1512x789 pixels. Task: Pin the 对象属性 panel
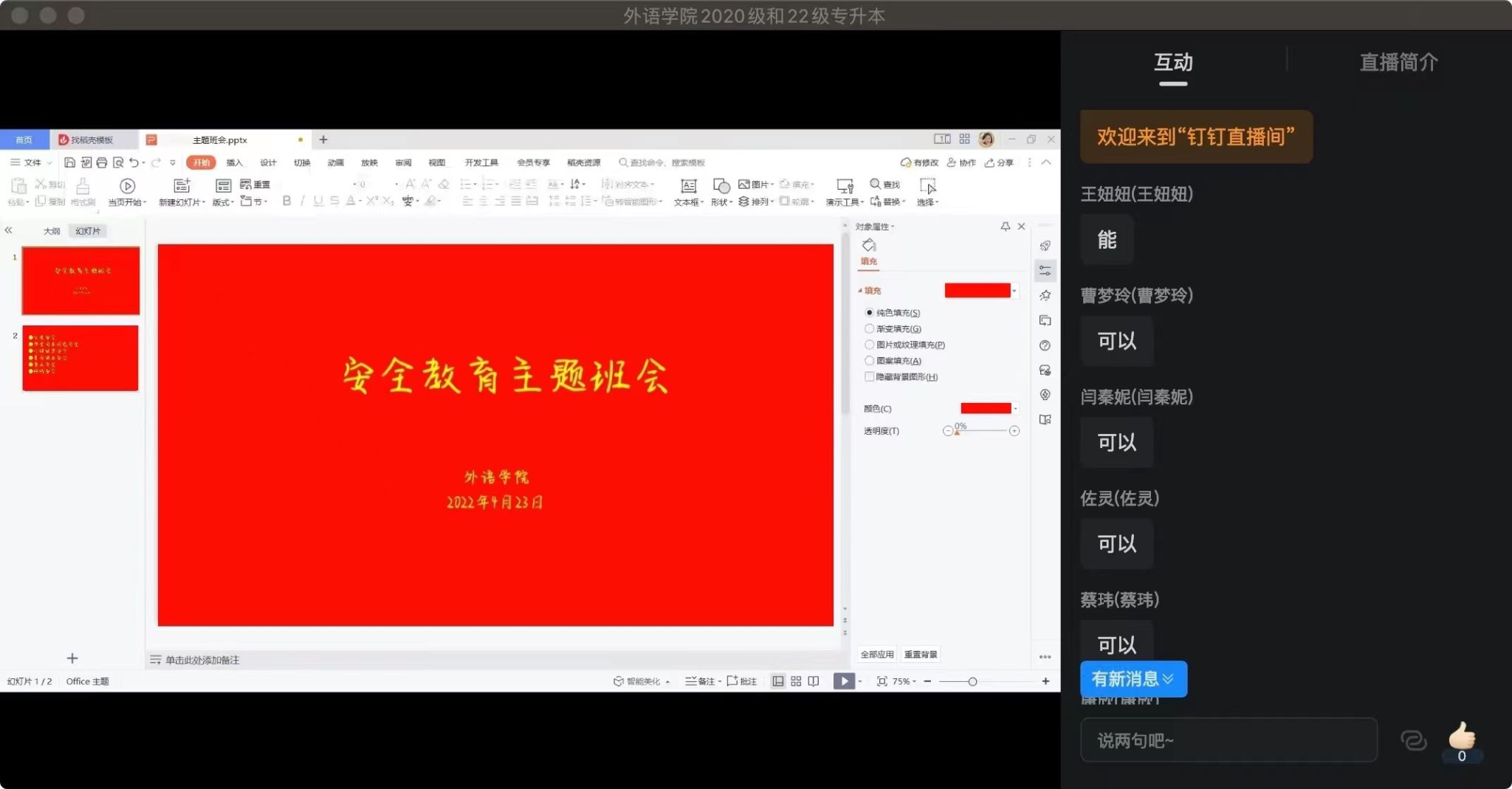1005,227
